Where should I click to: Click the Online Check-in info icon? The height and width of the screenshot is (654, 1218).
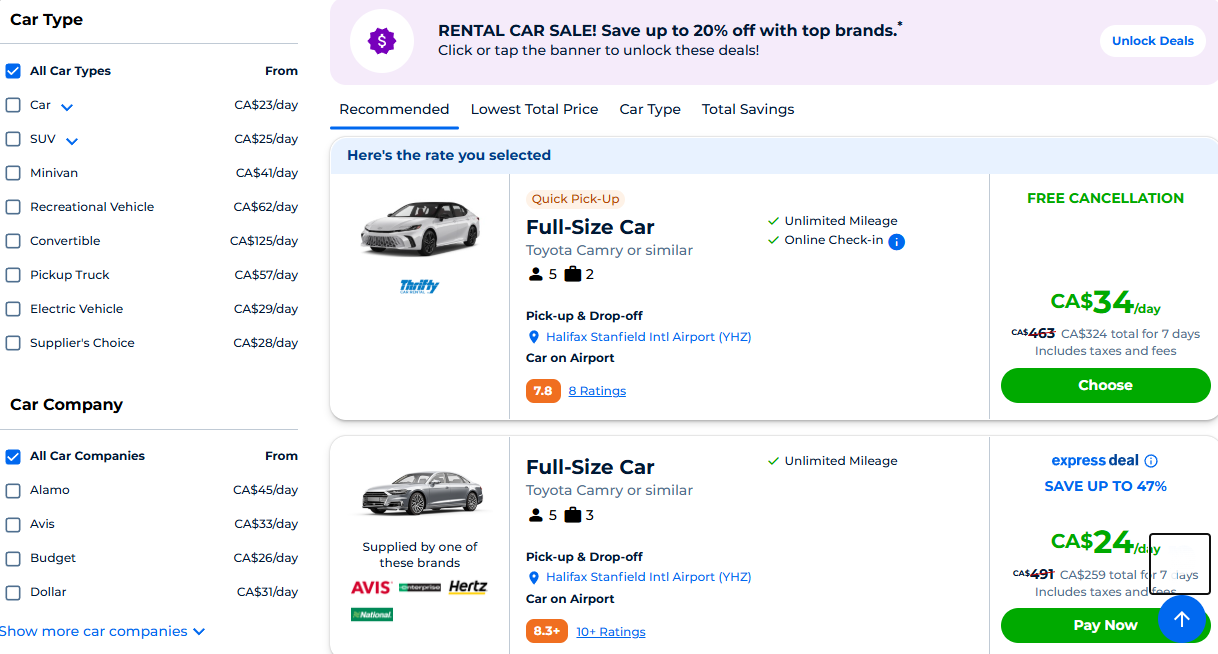(x=897, y=241)
